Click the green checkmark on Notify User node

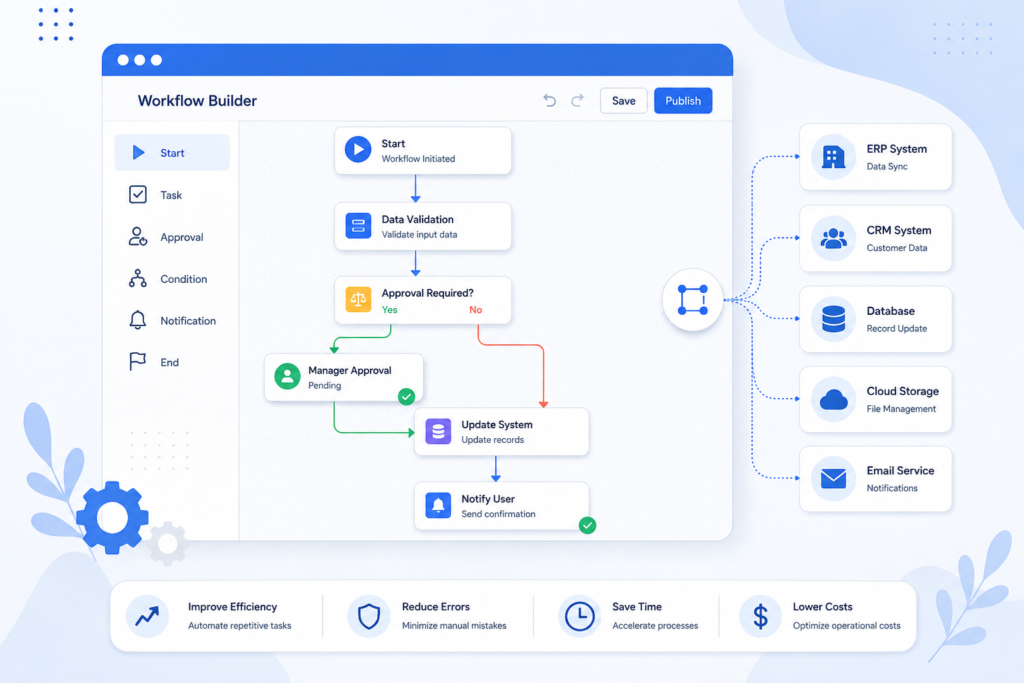587,525
